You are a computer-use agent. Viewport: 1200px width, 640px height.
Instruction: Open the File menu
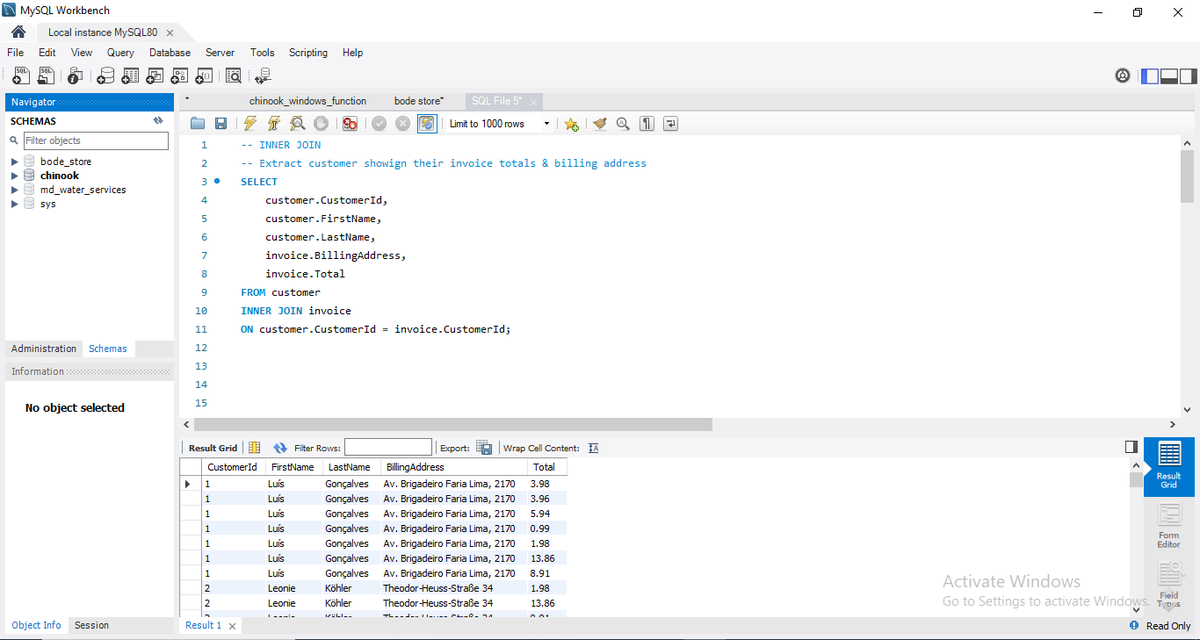pyautogui.click(x=16, y=52)
